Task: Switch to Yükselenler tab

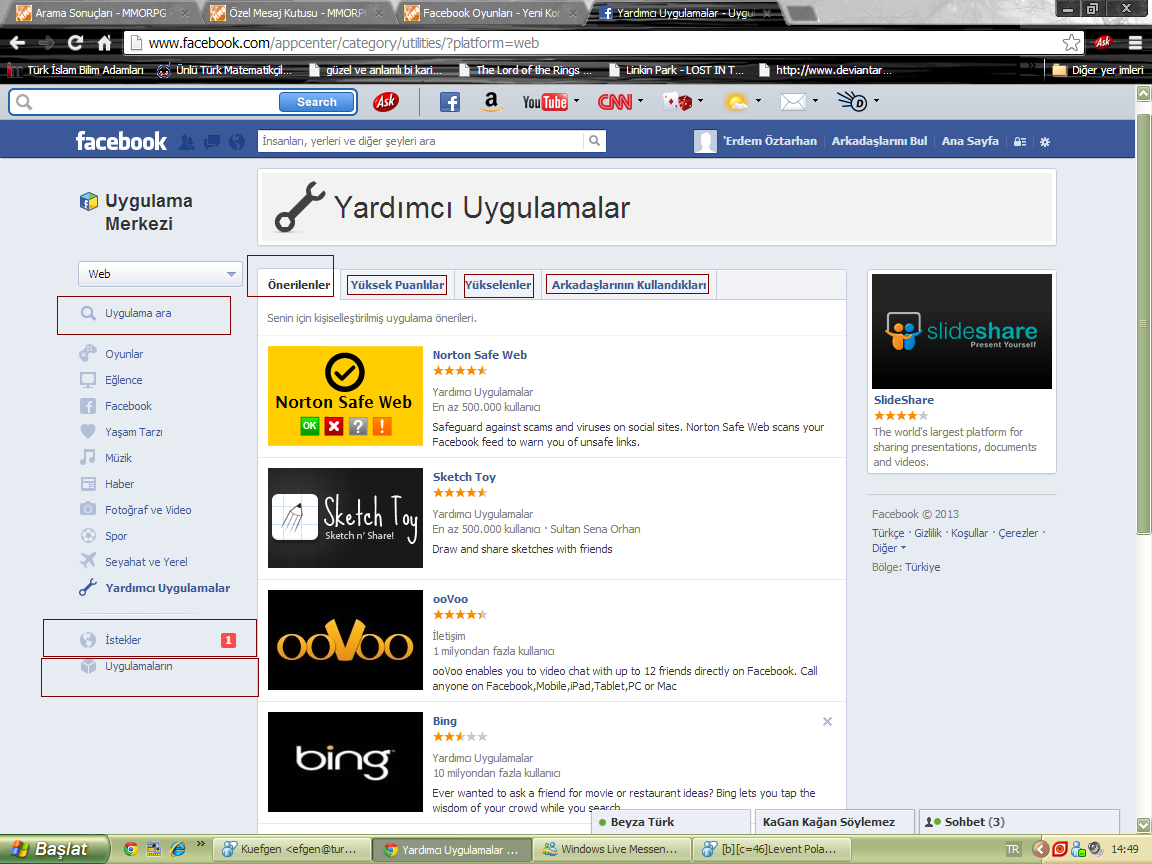Action: 498,285
